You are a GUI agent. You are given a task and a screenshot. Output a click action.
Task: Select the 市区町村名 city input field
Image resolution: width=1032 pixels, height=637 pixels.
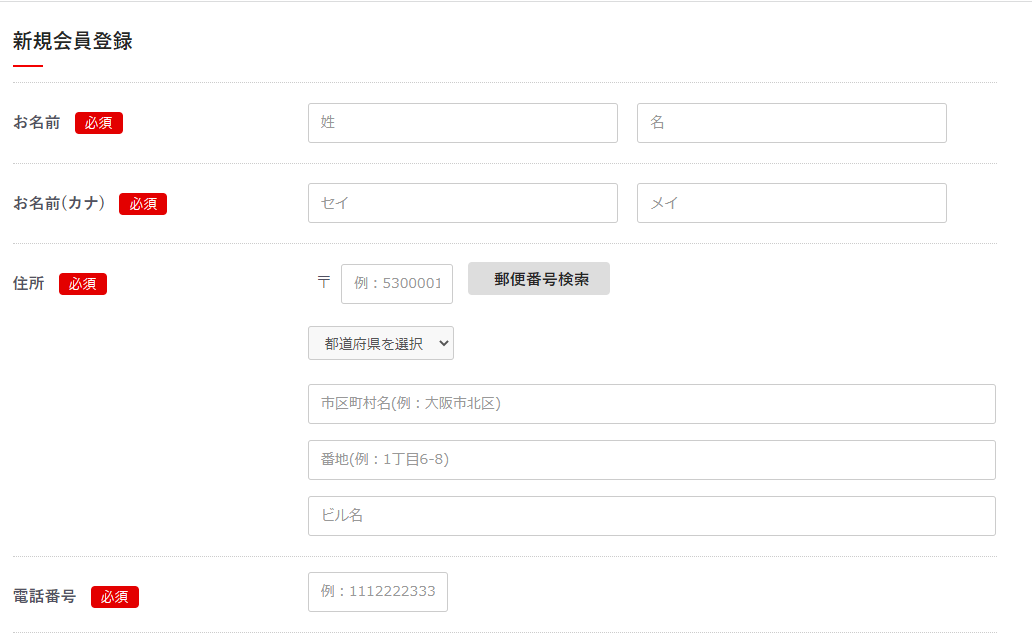click(651, 404)
